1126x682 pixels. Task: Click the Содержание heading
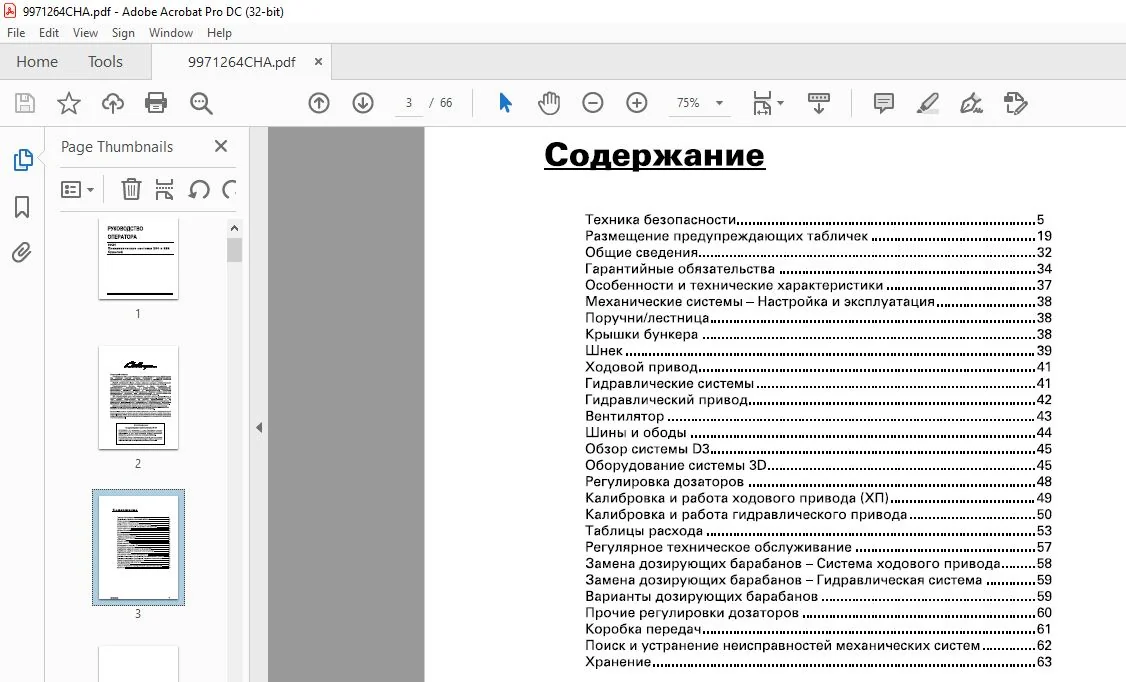(654, 155)
